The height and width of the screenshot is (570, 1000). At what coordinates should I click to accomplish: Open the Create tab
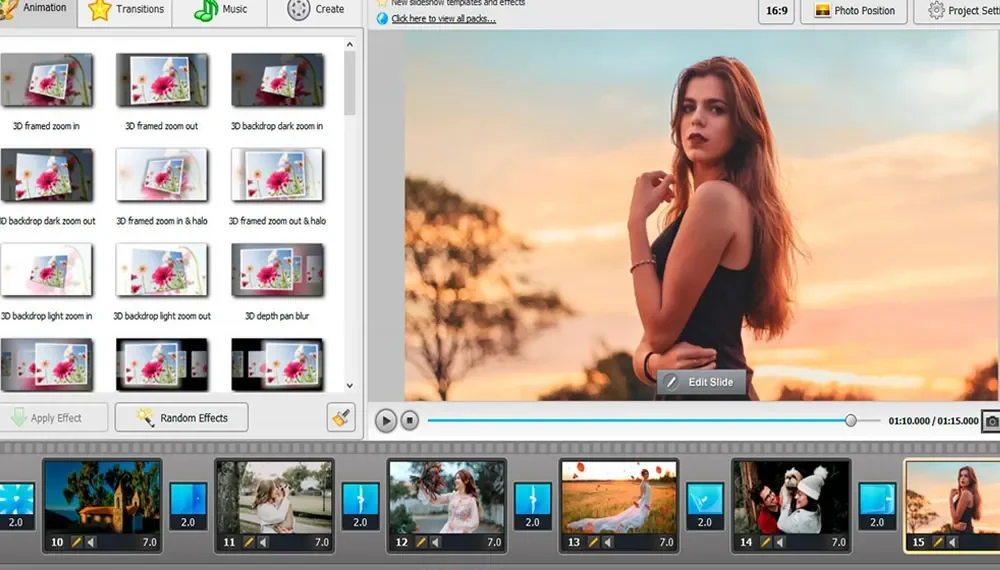[315, 10]
